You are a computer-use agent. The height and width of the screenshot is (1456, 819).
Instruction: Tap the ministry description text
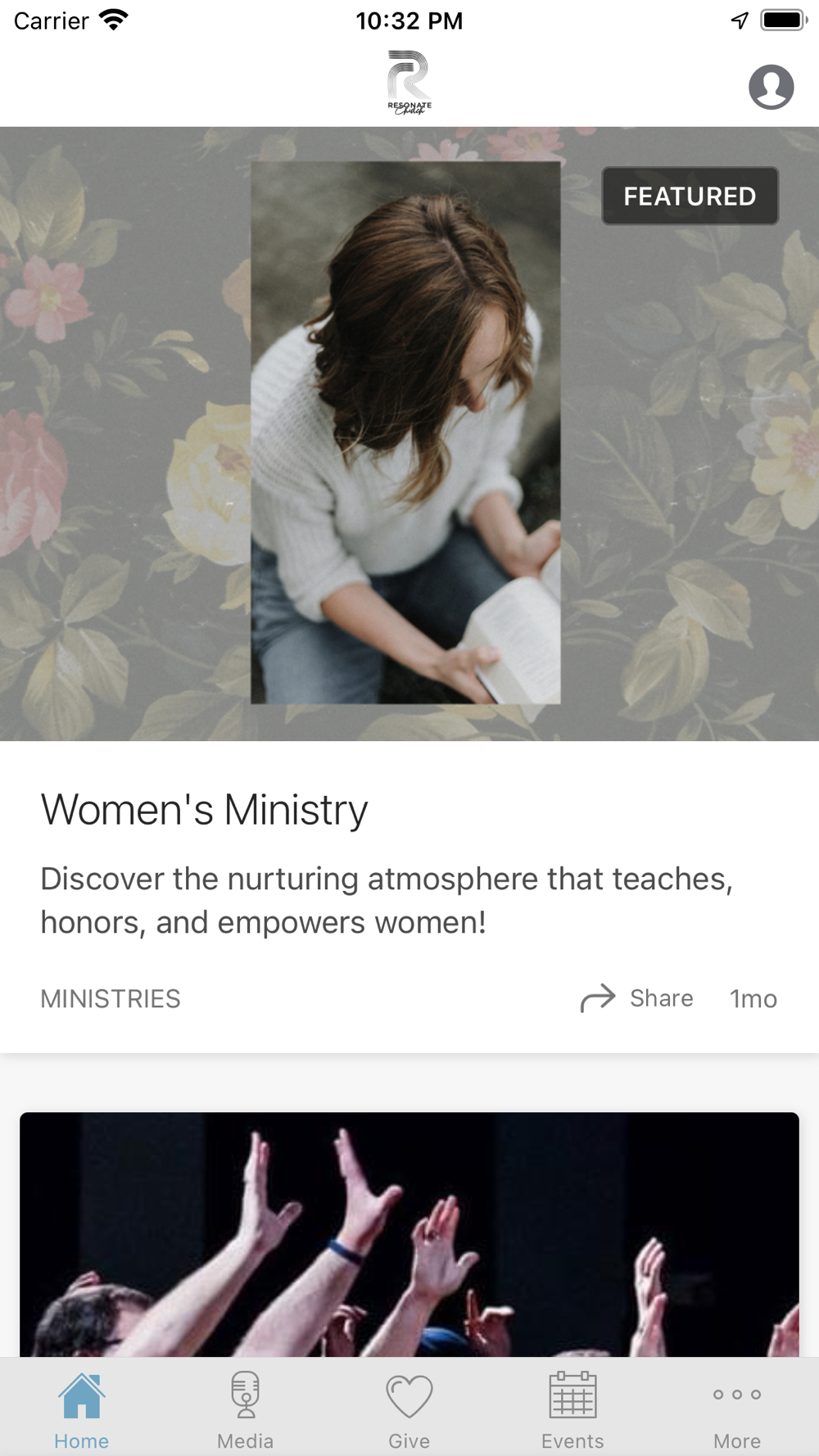(387, 901)
